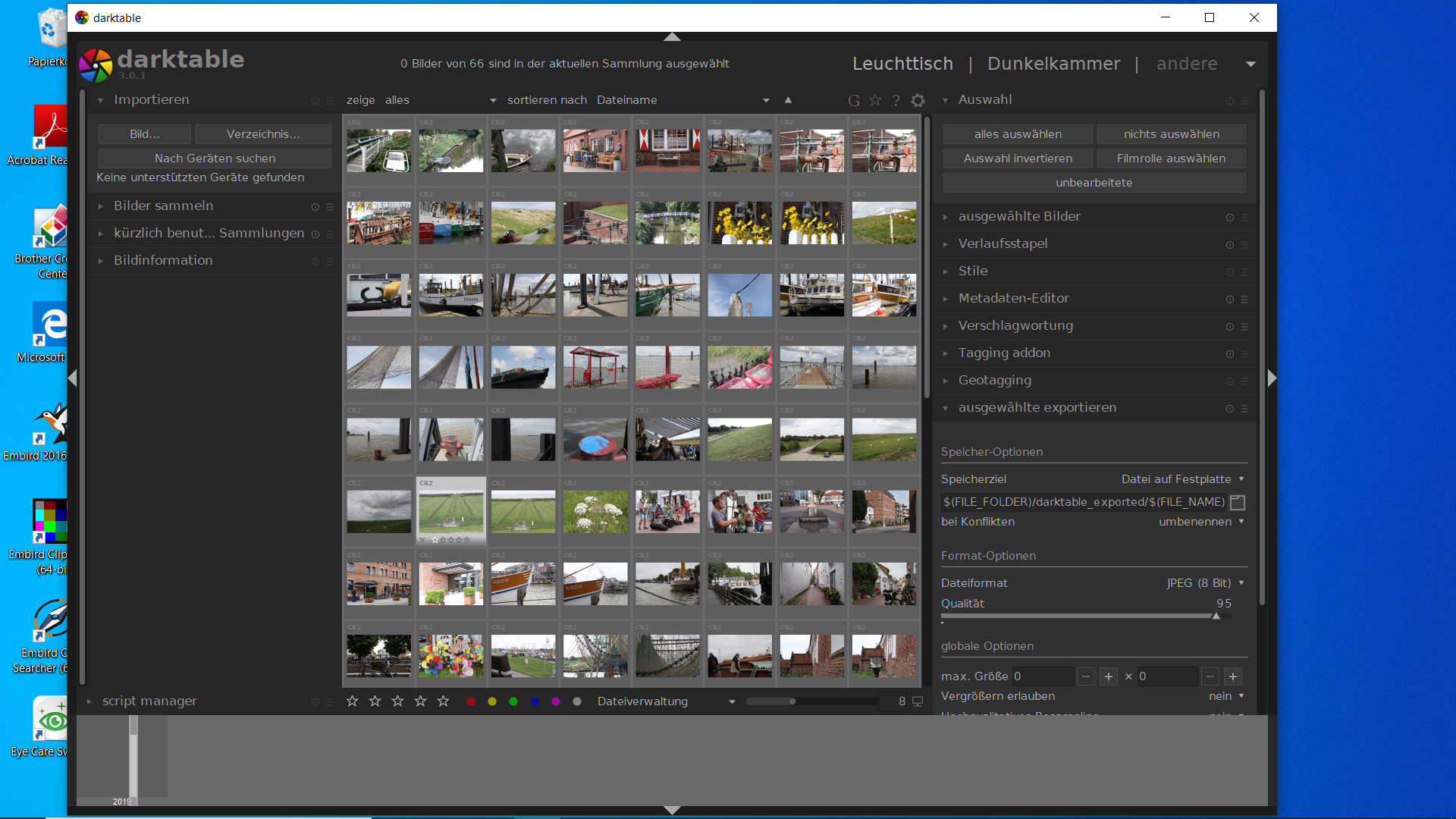Open presets menu icon of Auswahl panel

click(x=1244, y=101)
